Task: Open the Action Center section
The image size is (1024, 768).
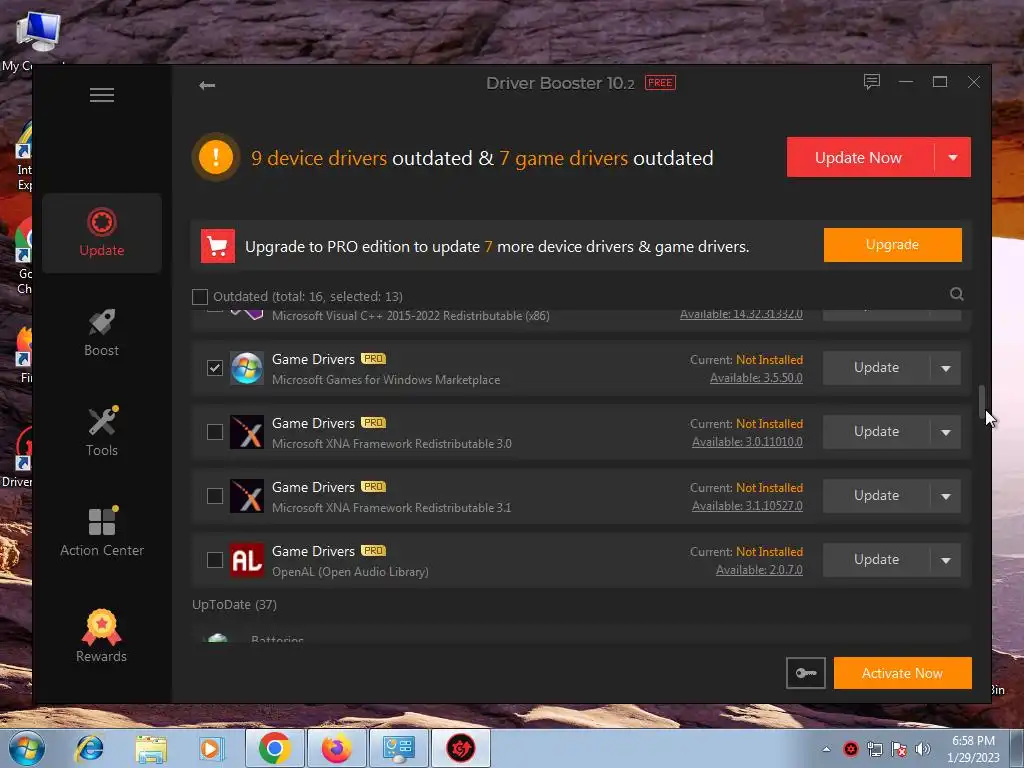Action: tap(102, 532)
